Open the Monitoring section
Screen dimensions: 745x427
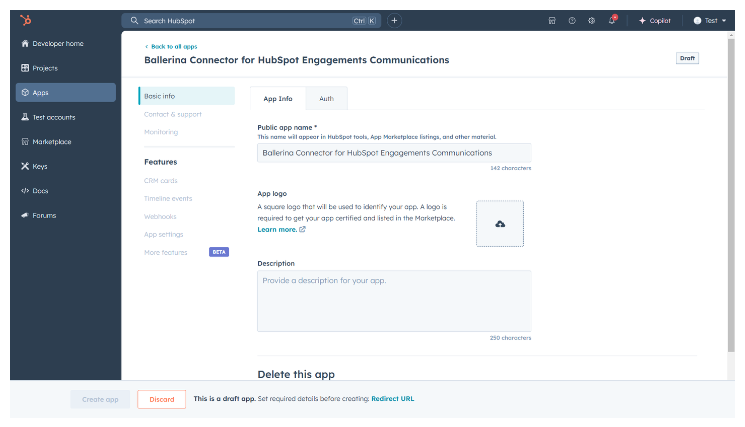click(x=161, y=132)
